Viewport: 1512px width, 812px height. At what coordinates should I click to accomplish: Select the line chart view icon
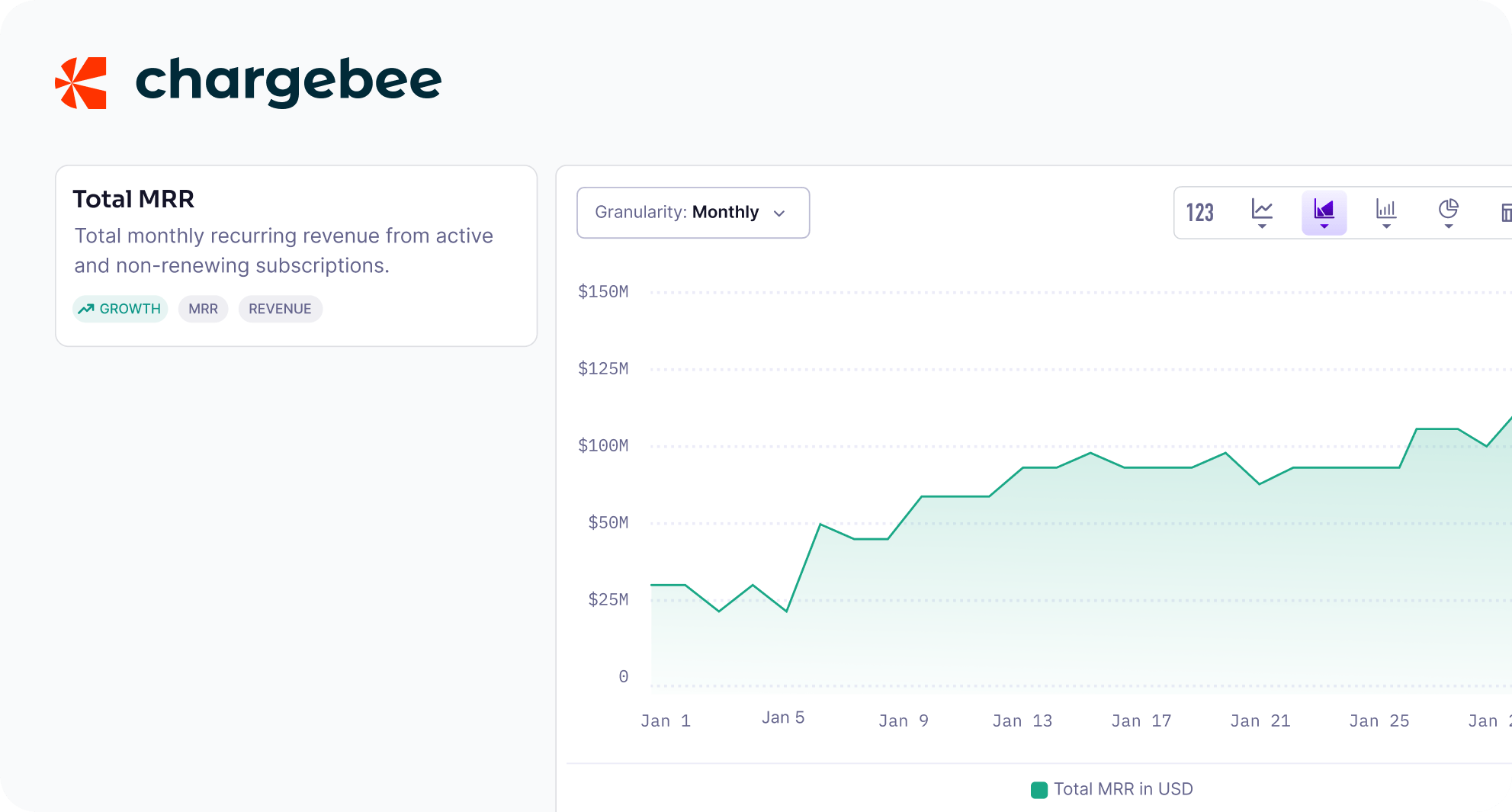click(1262, 213)
